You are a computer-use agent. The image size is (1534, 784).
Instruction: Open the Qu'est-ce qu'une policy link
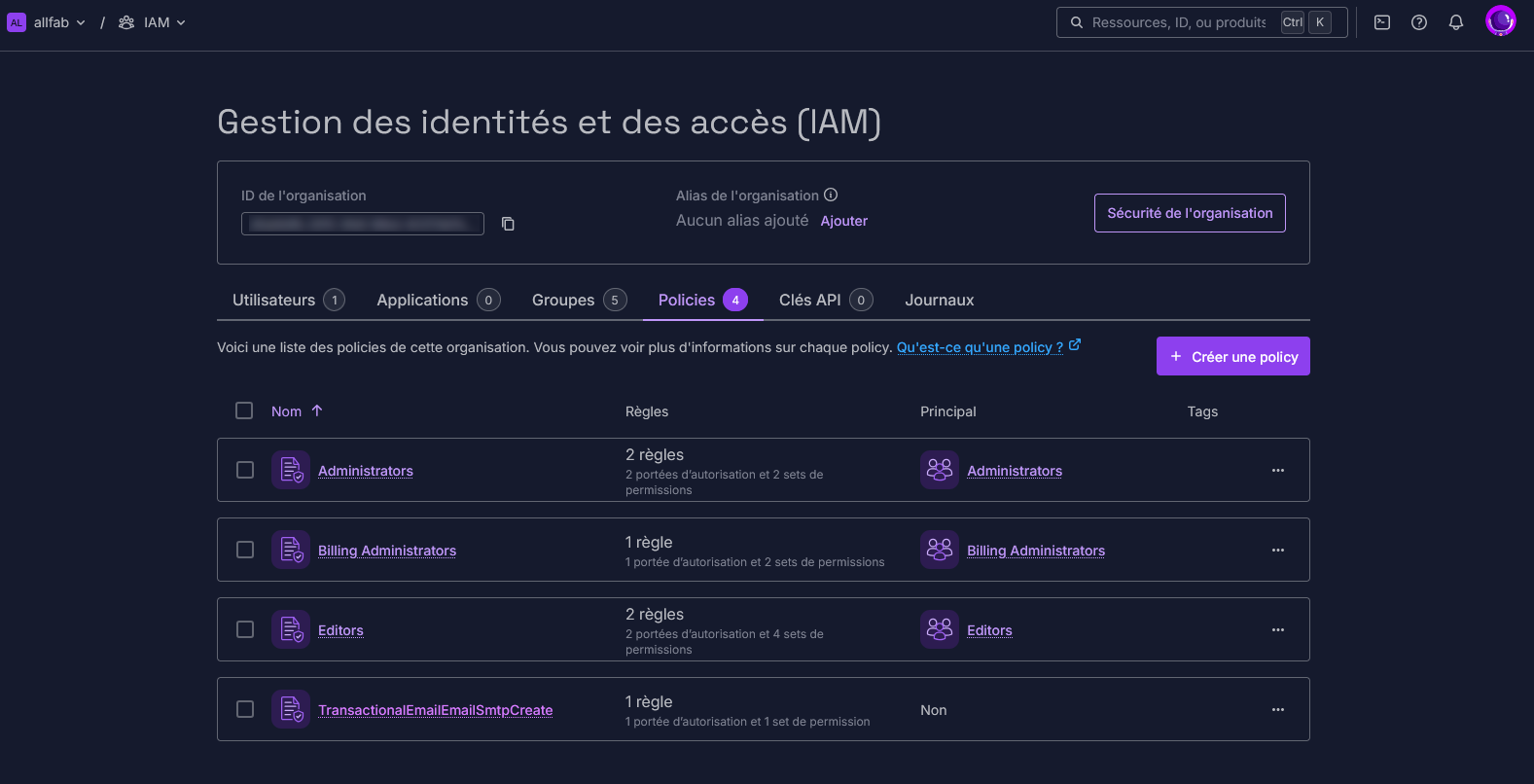coord(981,347)
